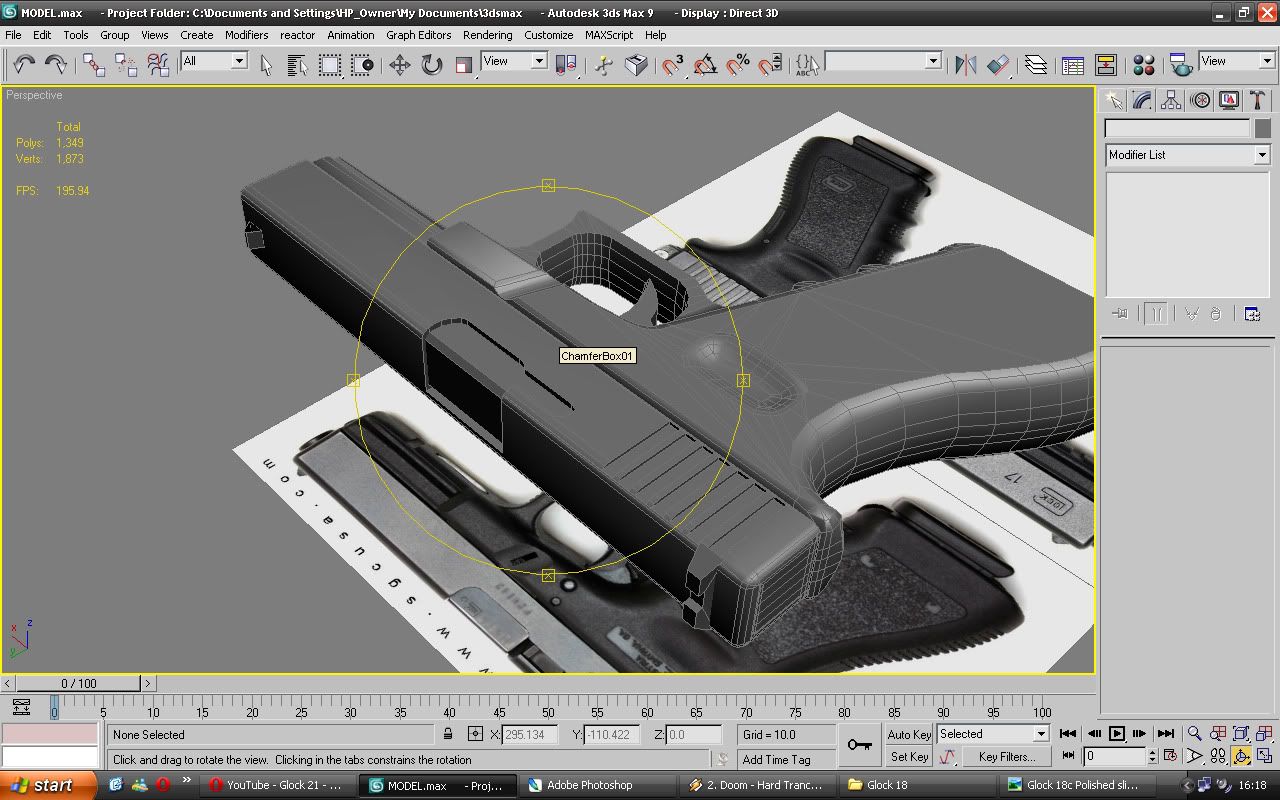
Task: Toggle the Percent Snap magnet
Action: coord(738,65)
